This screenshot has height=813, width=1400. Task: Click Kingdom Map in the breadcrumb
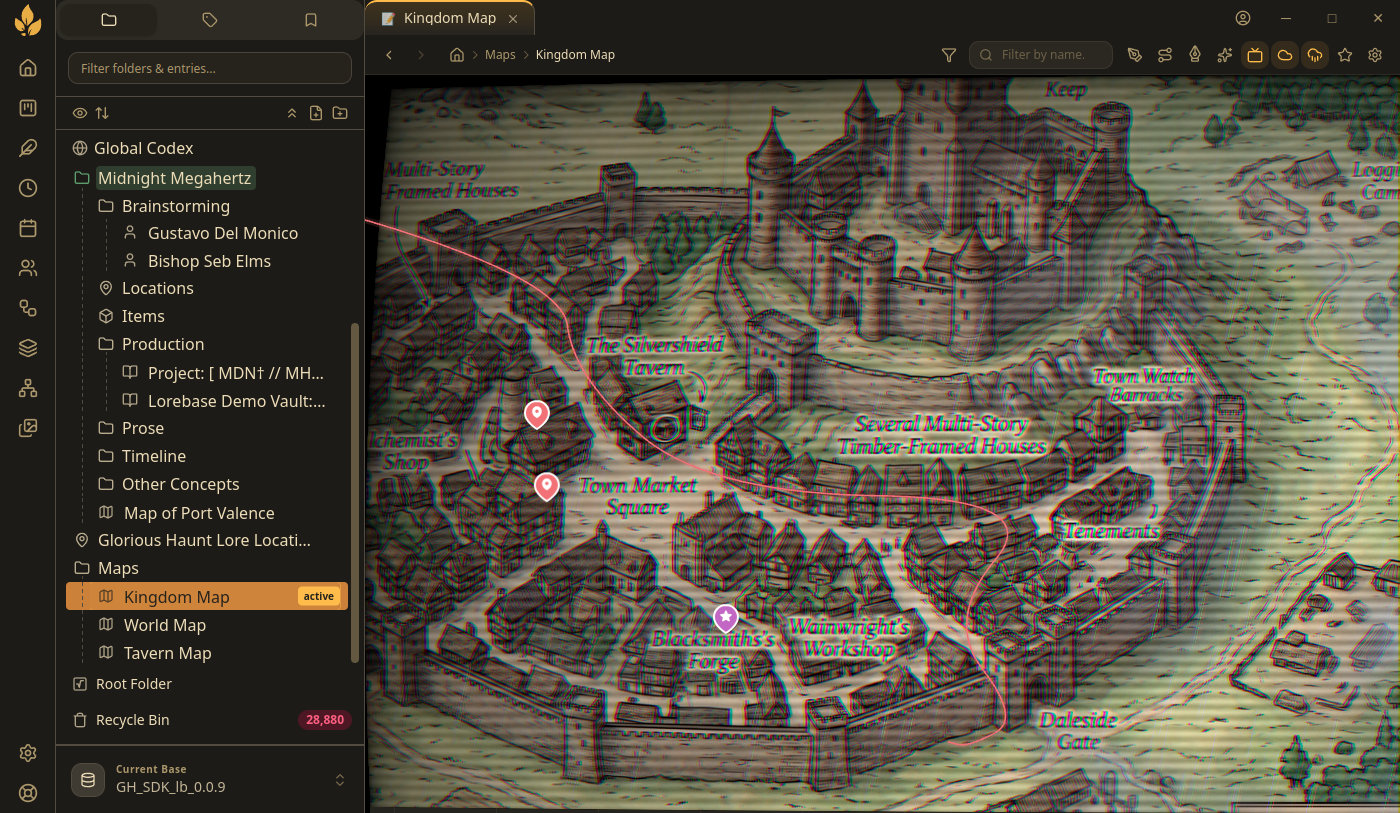[575, 55]
